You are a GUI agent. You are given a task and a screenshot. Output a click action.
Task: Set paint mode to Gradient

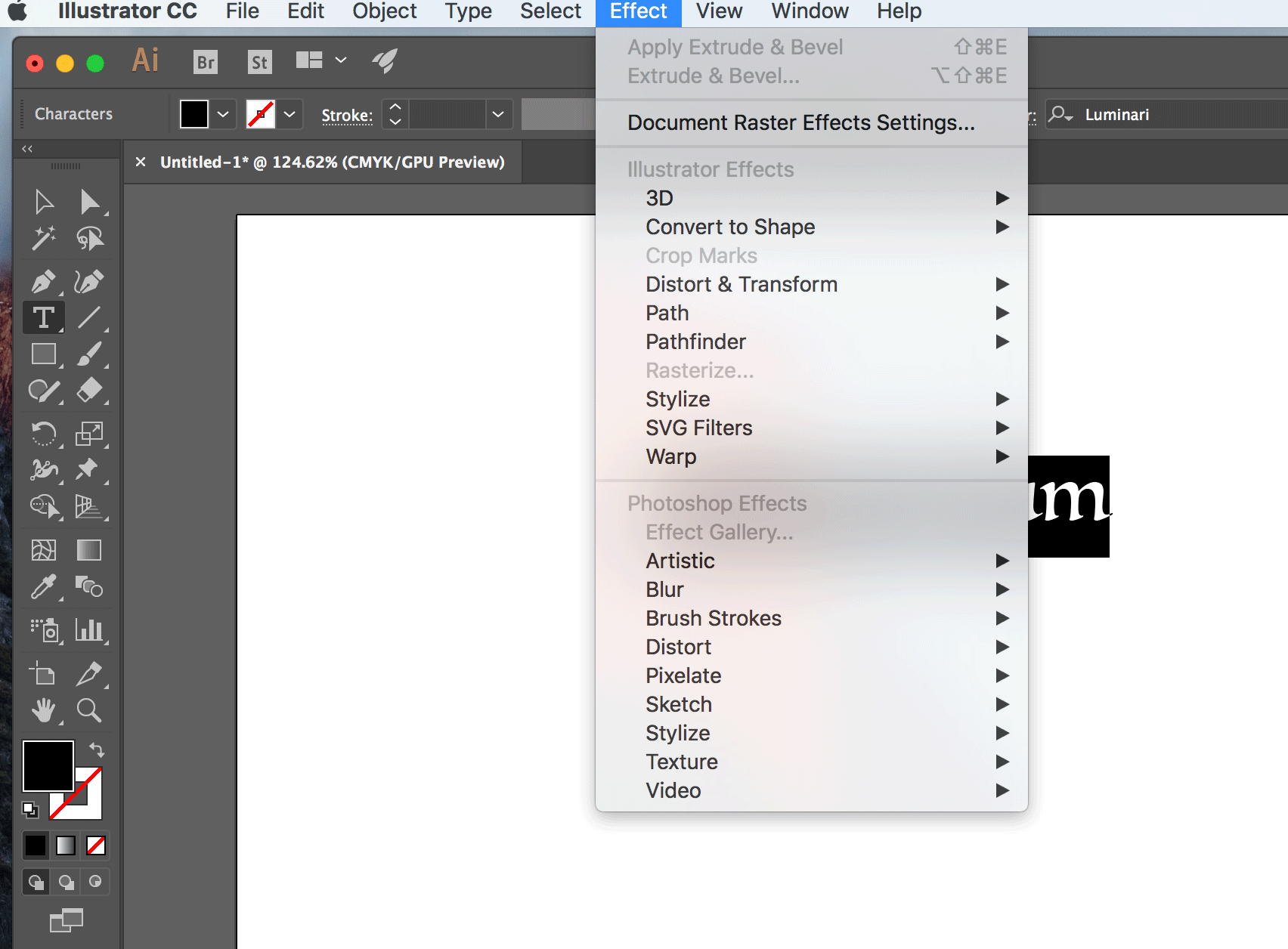[66, 845]
